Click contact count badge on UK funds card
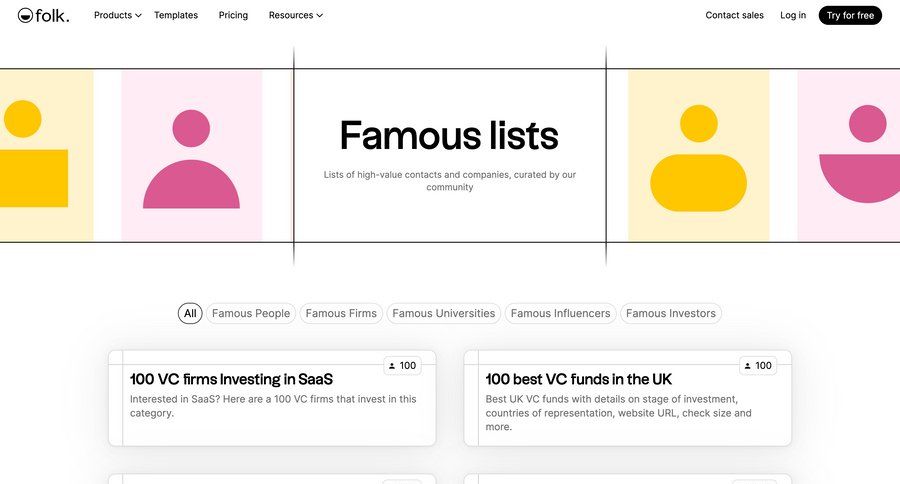This screenshot has width=900, height=484. pos(757,366)
